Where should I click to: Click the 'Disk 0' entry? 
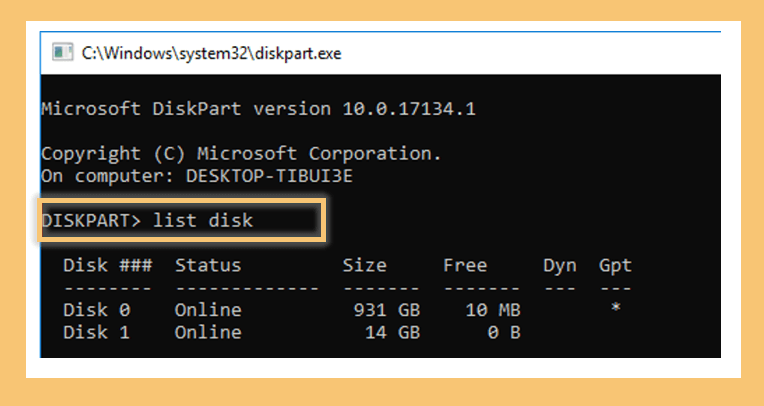click(x=96, y=309)
